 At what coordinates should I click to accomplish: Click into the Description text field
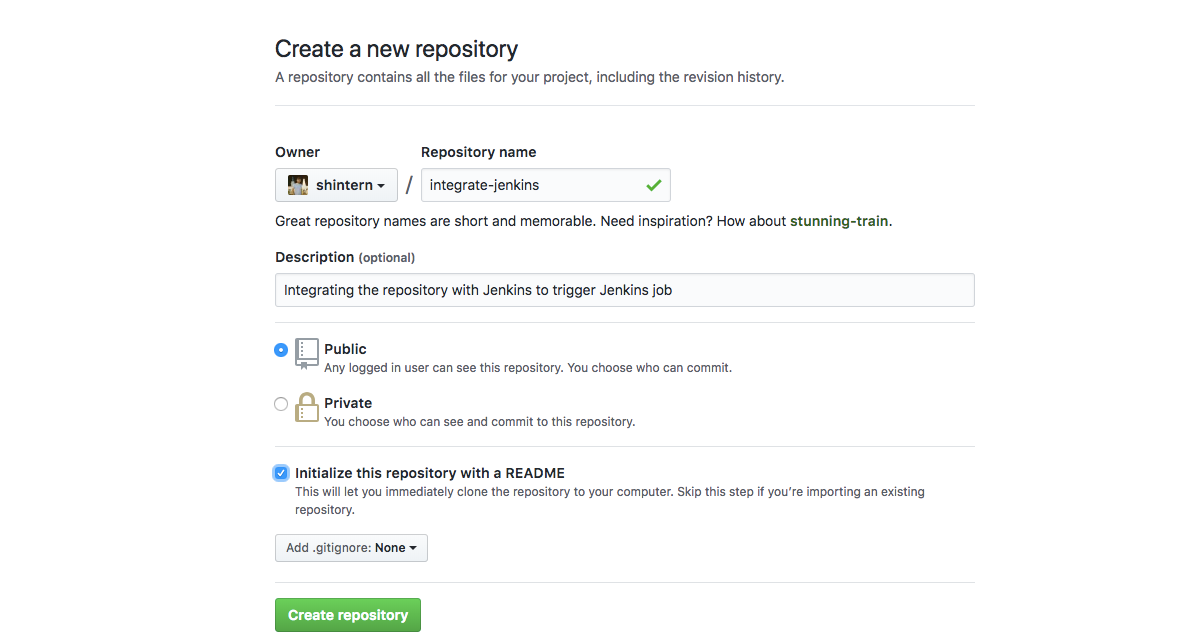pos(624,290)
